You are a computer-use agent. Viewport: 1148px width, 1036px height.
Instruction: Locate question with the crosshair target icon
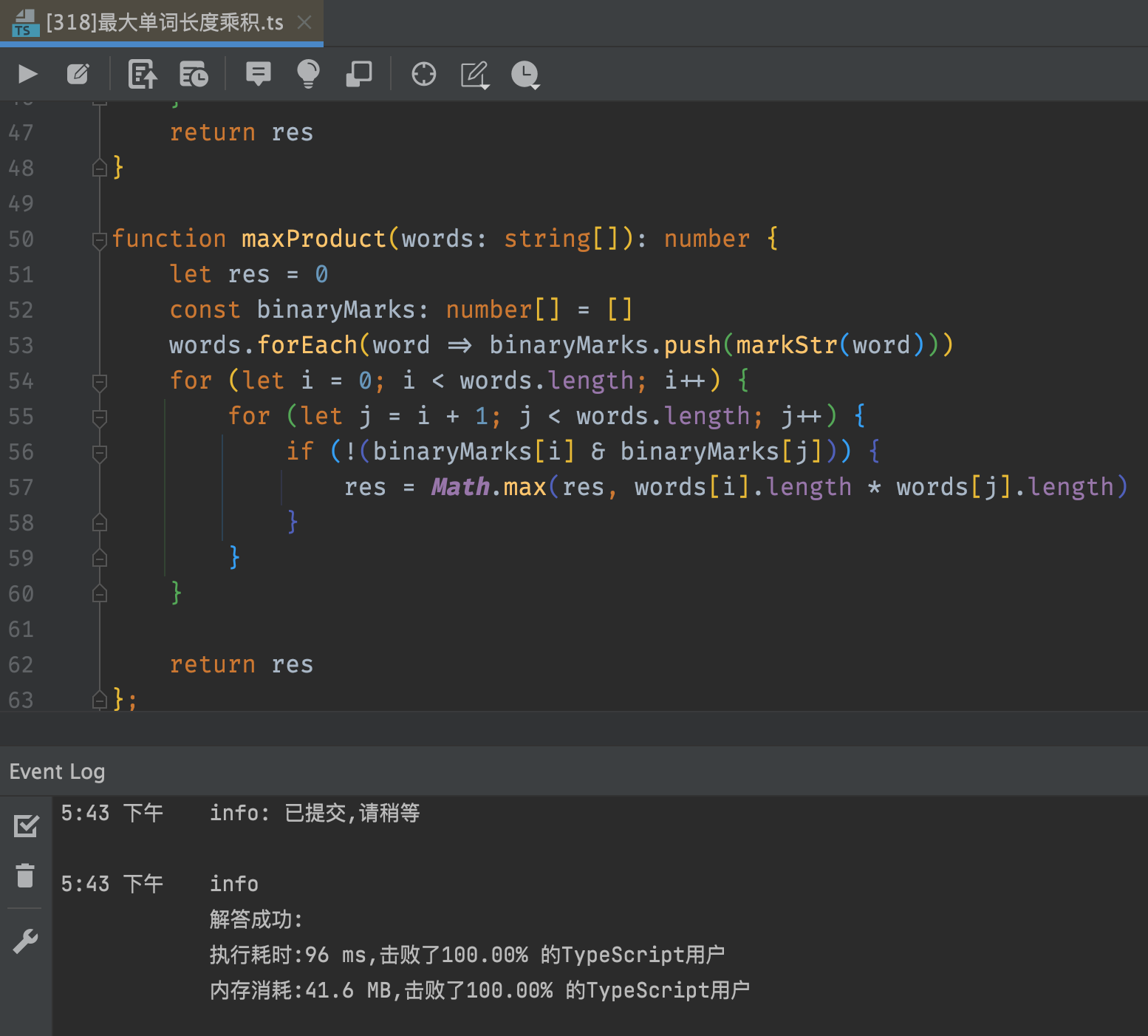[x=424, y=74]
